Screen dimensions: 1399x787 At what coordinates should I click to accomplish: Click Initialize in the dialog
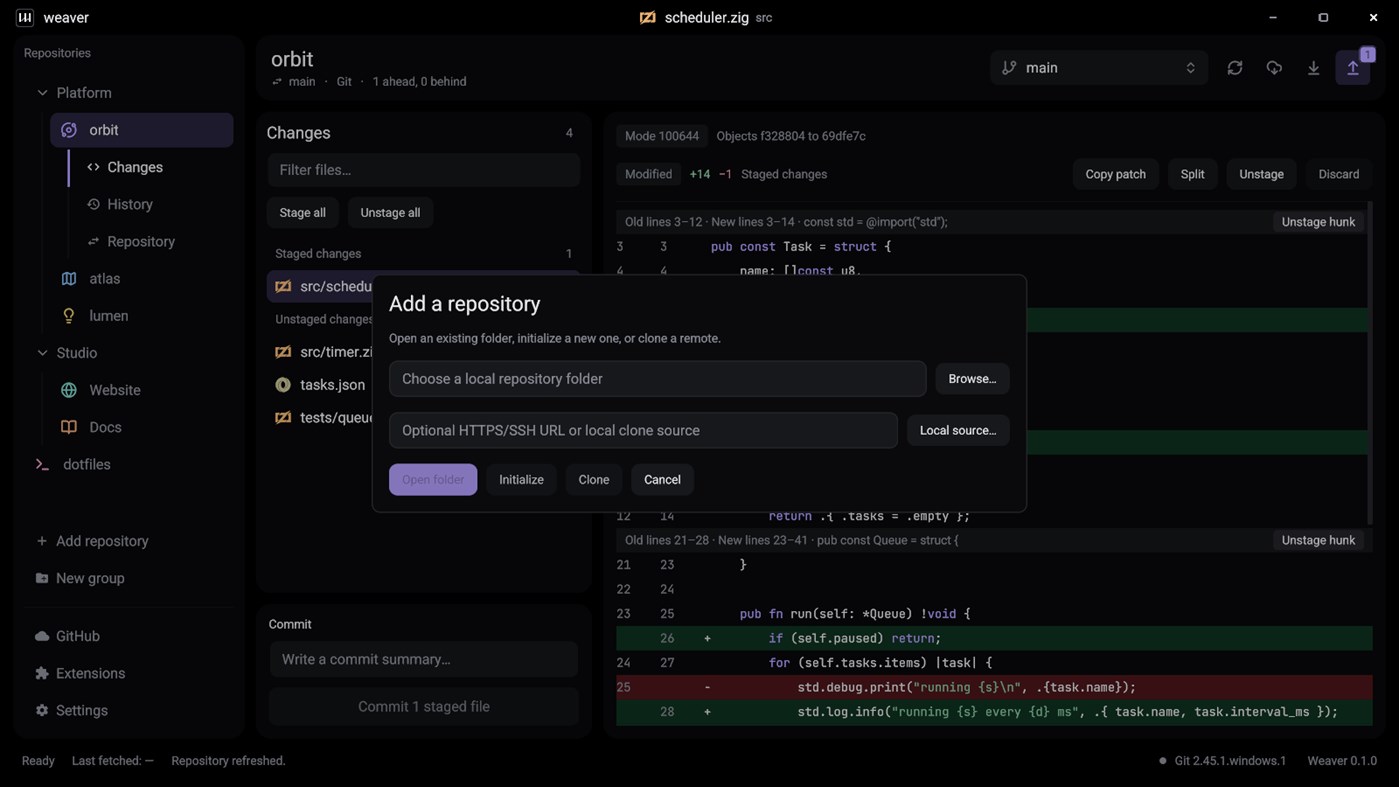pos(521,480)
